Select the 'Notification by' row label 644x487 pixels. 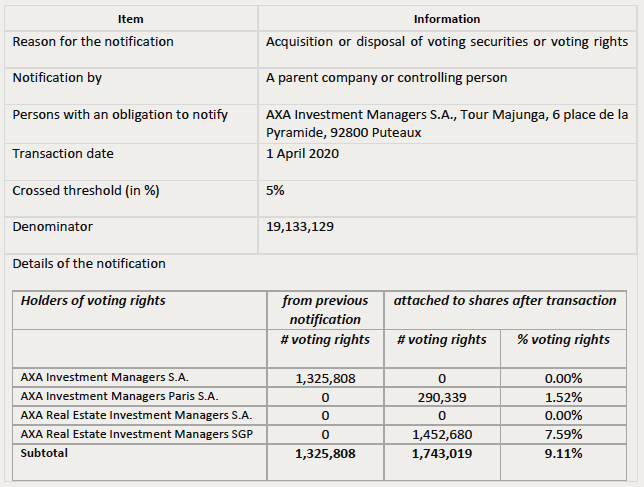pos(131,86)
